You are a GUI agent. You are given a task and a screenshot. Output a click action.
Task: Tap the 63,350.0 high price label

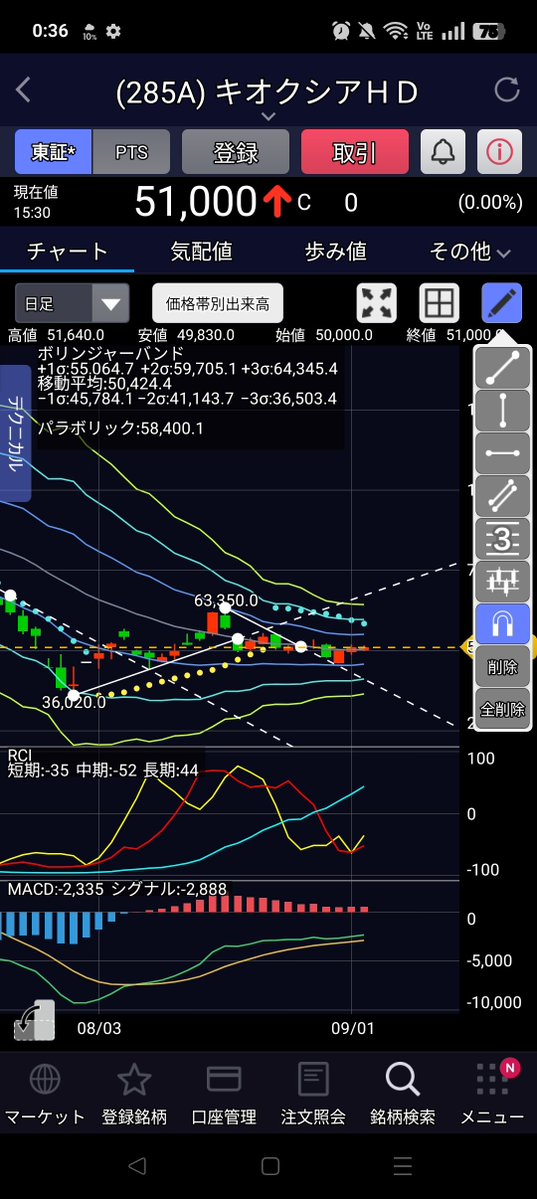(226, 600)
